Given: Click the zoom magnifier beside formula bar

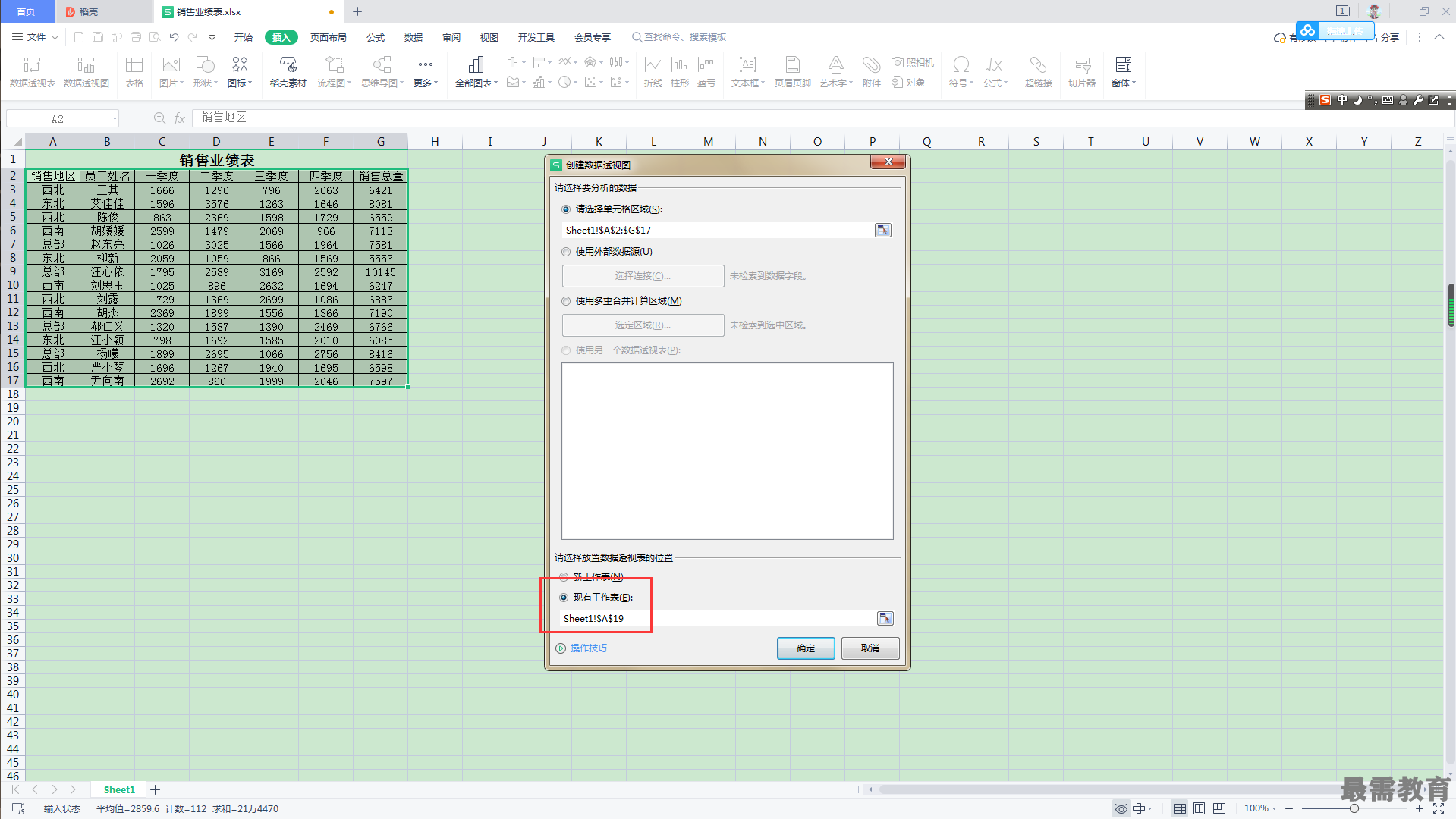Looking at the screenshot, I should (159, 118).
